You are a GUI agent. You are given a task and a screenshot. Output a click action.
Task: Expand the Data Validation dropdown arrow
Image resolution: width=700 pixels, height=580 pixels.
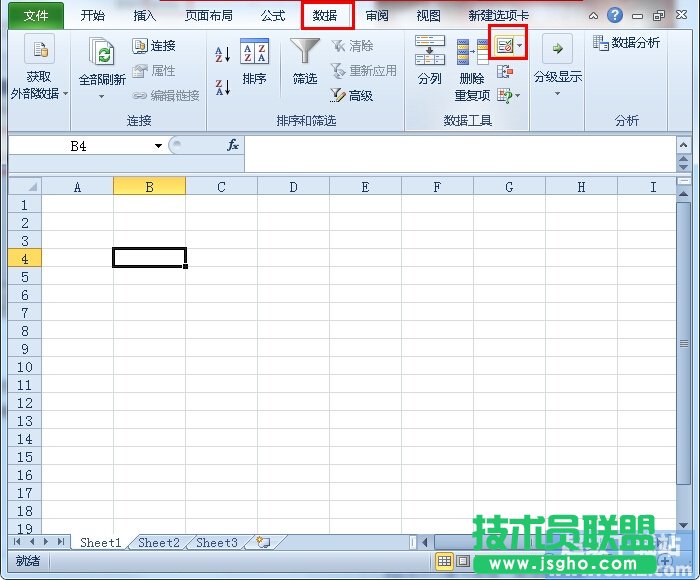[x=520, y=46]
